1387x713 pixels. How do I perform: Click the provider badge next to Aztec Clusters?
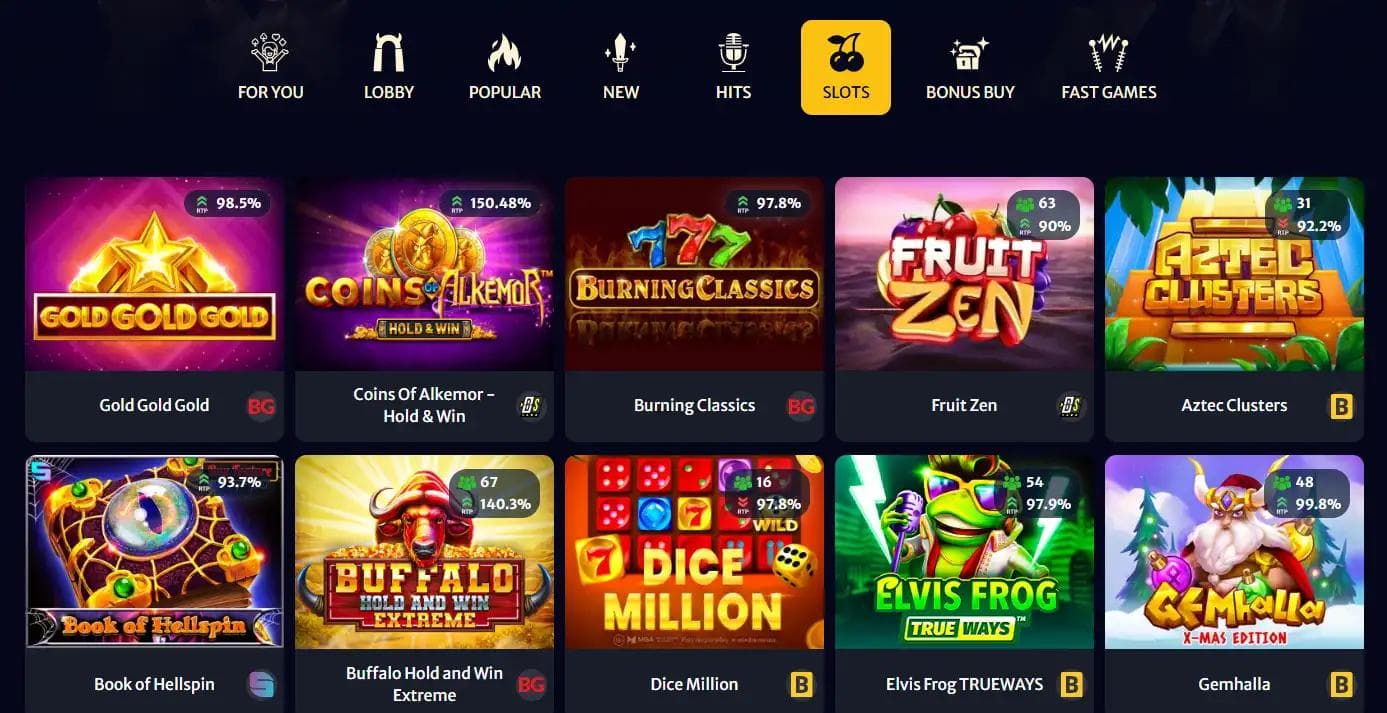pos(1341,406)
